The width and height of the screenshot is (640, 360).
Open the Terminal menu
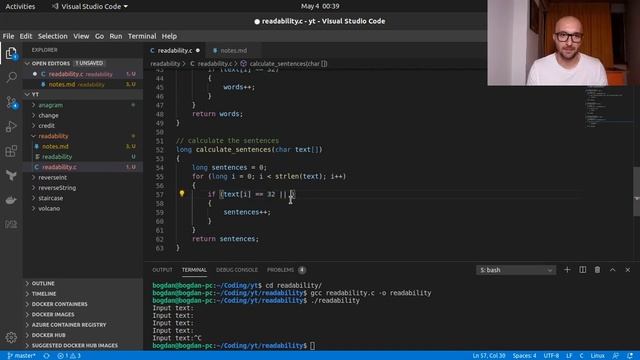coord(142,36)
